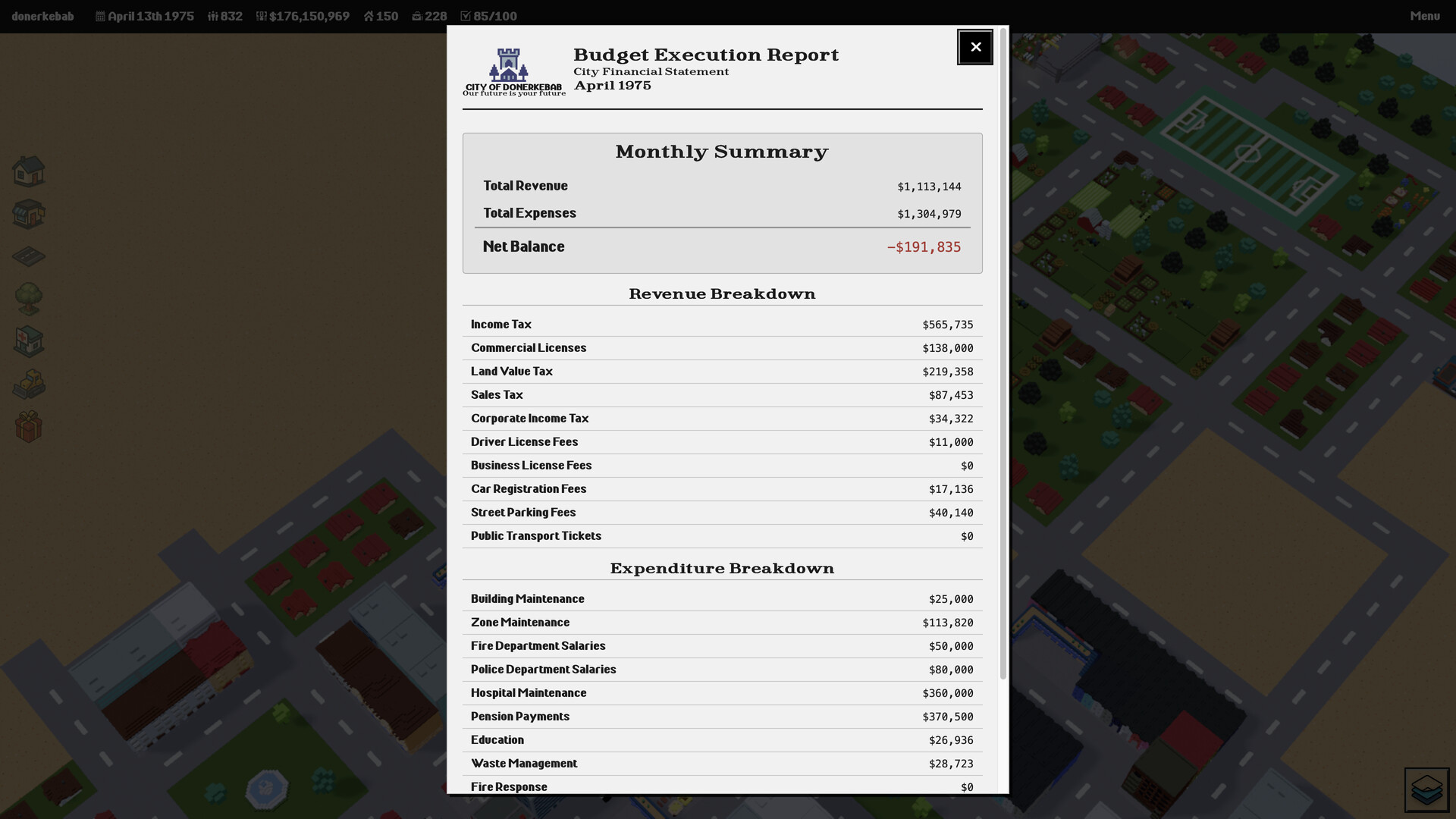Click the layers icon in the bottom-right corner

pyautogui.click(x=1428, y=789)
